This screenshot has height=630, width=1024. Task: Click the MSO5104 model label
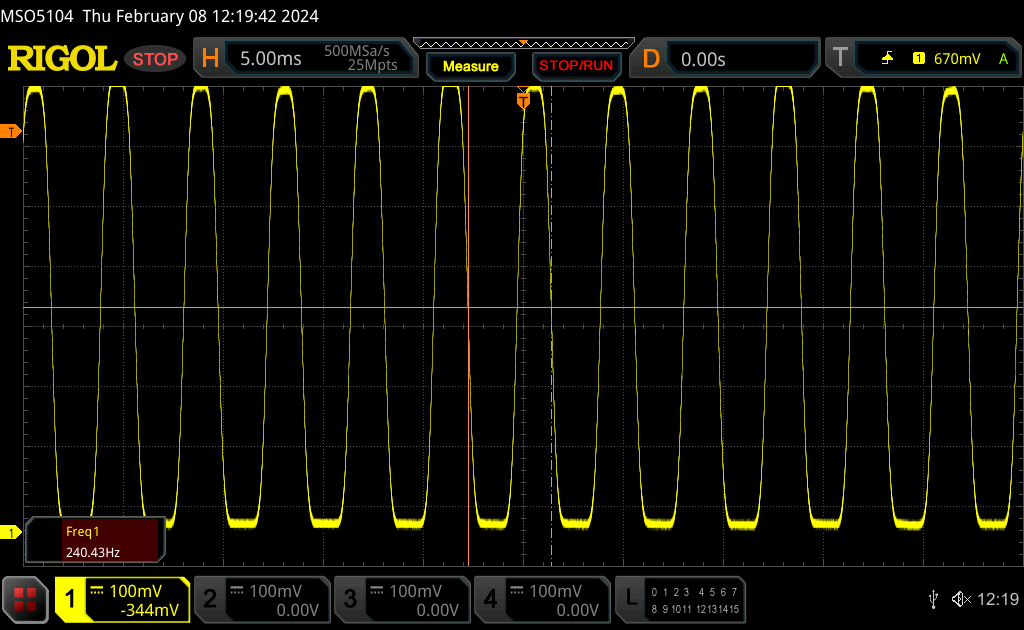pos(37,16)
